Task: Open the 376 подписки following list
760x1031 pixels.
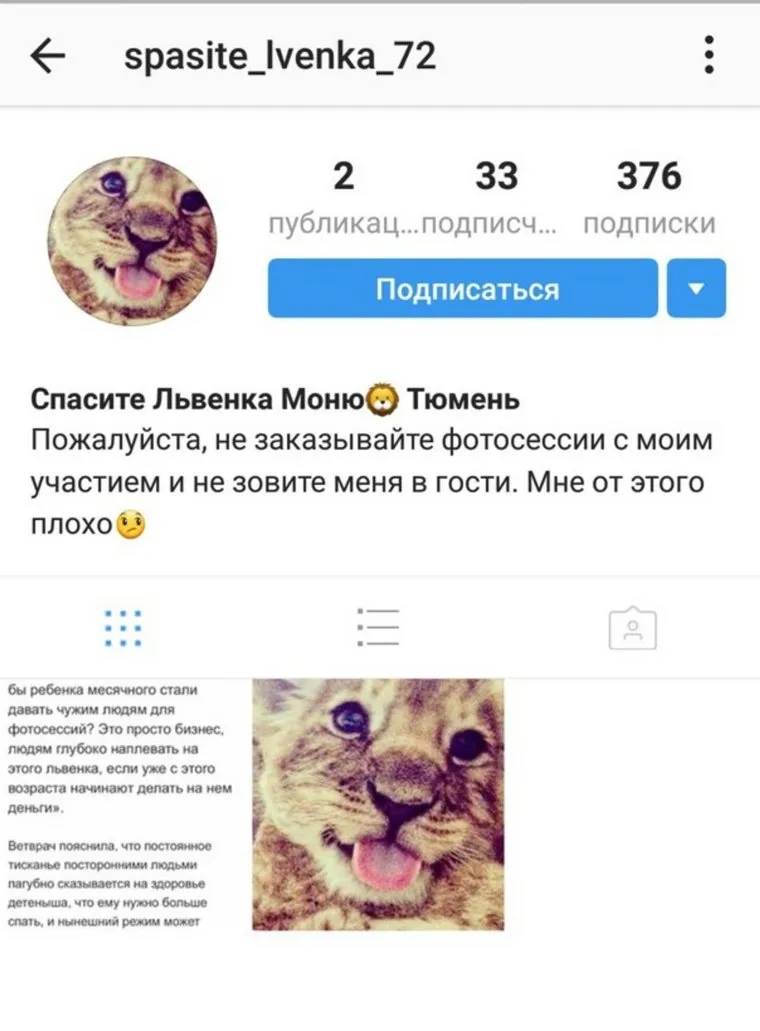Action: [649, 176]
